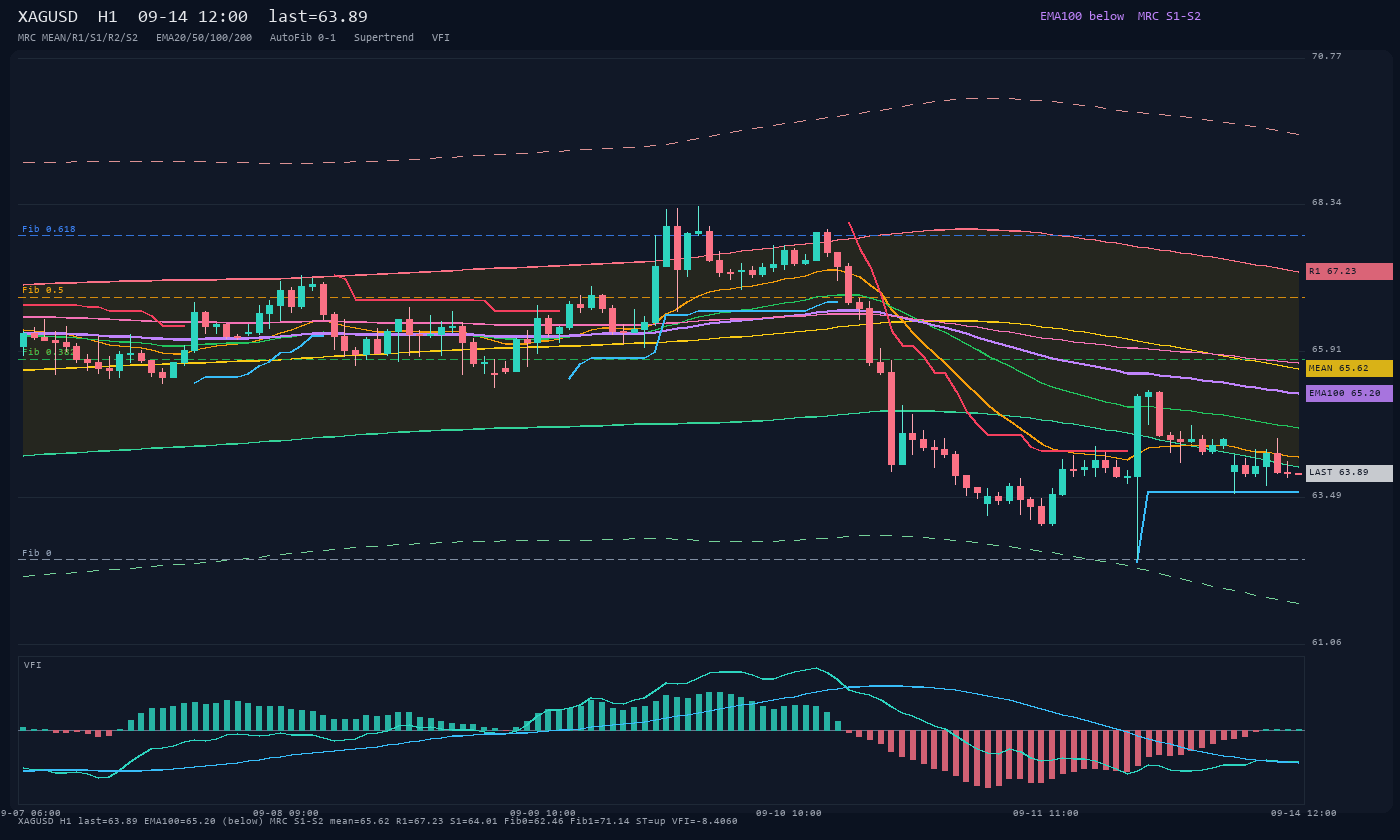Click the Fib 0 level label
This screenshot has width=1400, height=840.
click(x=37, y=553)
